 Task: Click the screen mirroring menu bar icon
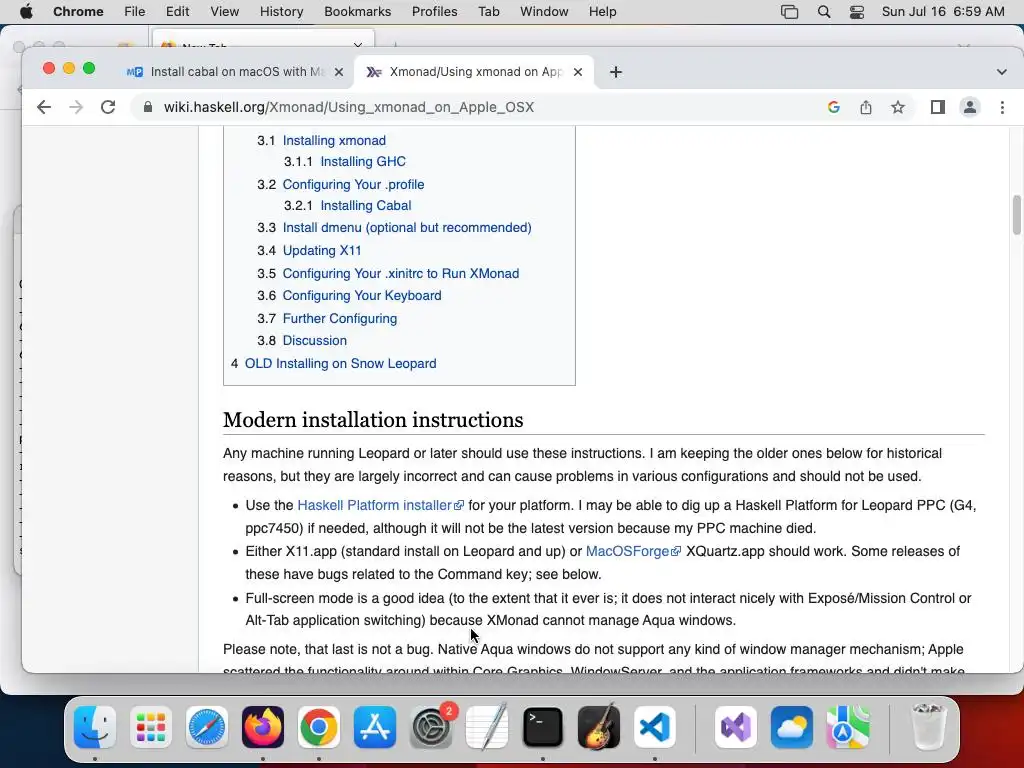pos(790,12)
